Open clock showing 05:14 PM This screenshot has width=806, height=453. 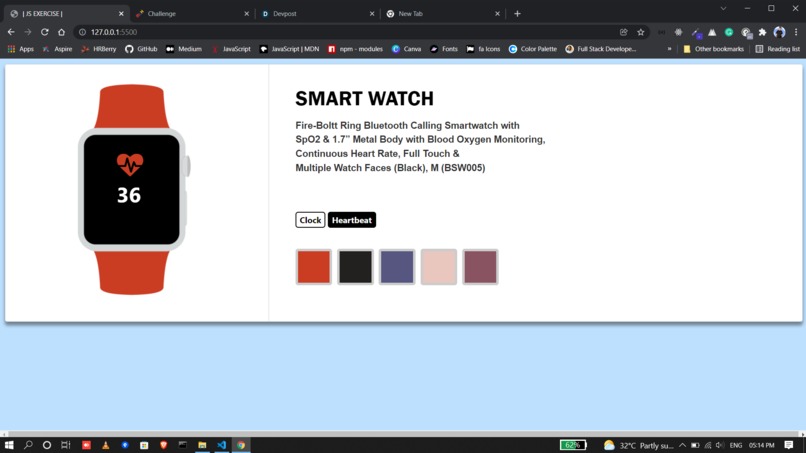click(x=761, y=445)
